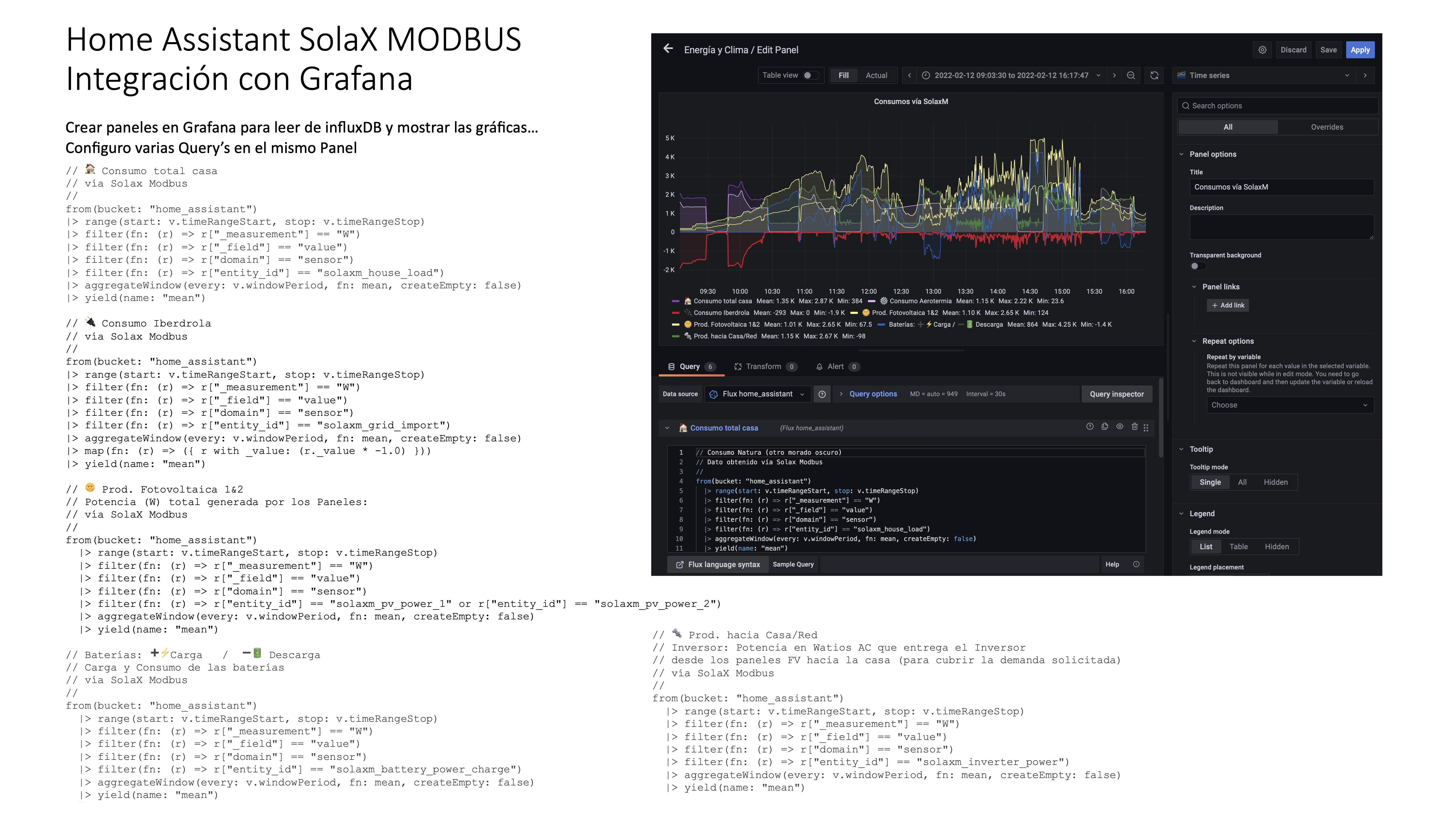The width and height of the screenshot is (1456, 819).
Task: Click the Apply button
Action: [x=1360, y=50]
